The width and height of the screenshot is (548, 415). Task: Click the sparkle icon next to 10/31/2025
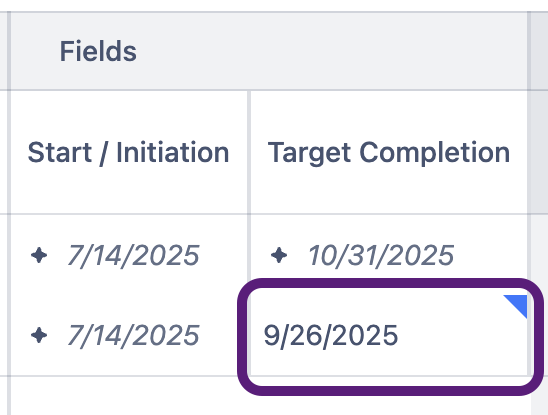pyautogui.click(x=279, y=255)
